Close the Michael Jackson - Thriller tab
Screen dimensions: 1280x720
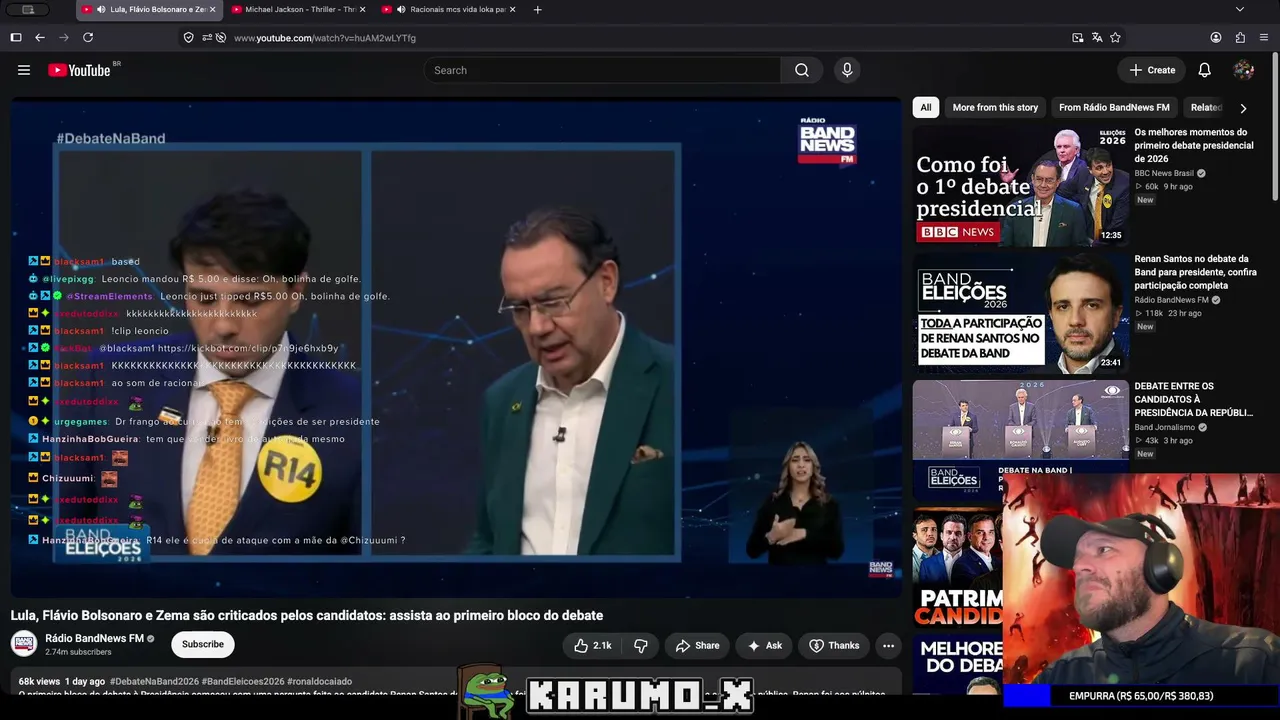[x=362, y=9]
